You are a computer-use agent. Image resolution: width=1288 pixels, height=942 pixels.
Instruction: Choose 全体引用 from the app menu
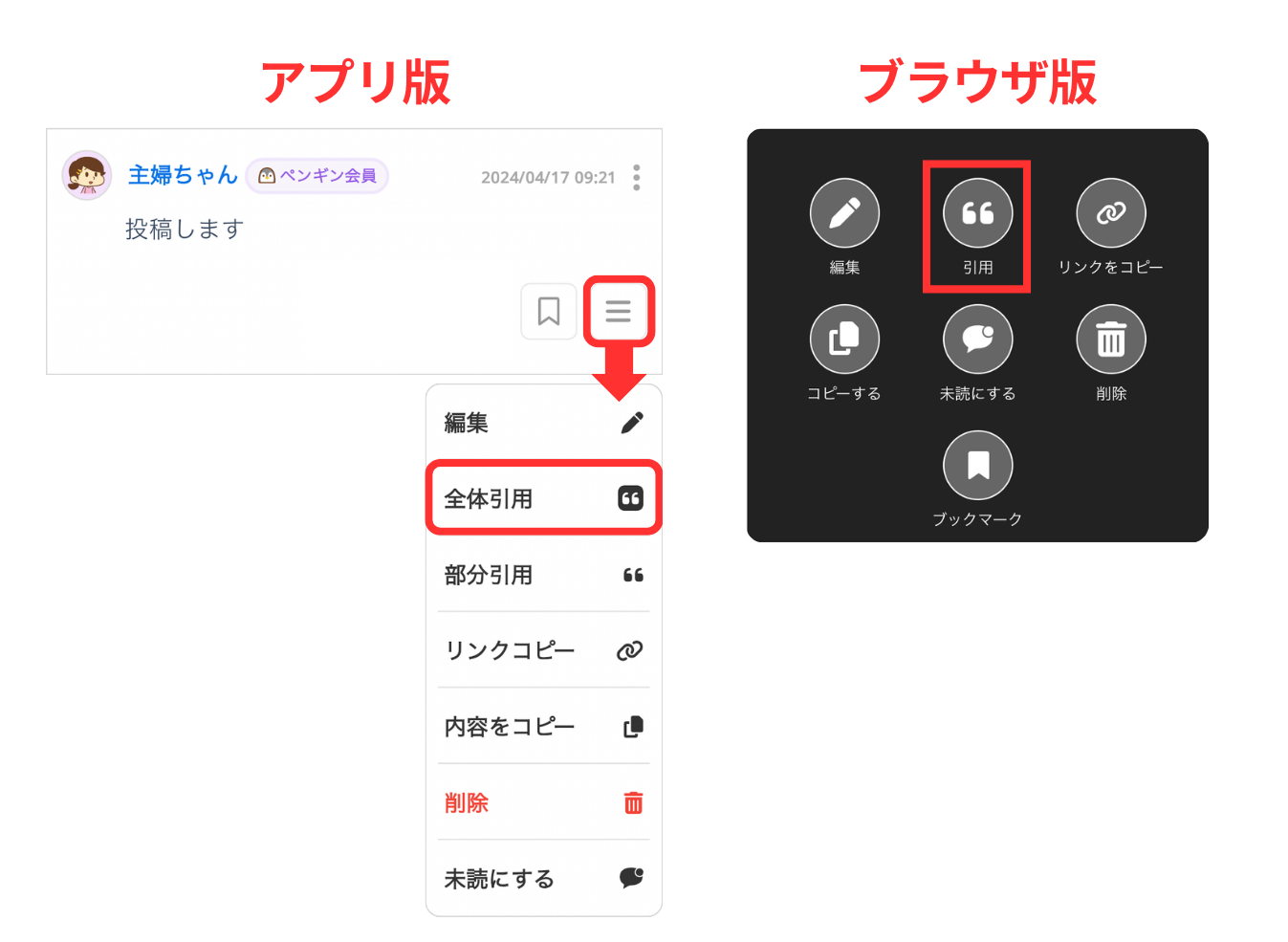tap(543, 498)
